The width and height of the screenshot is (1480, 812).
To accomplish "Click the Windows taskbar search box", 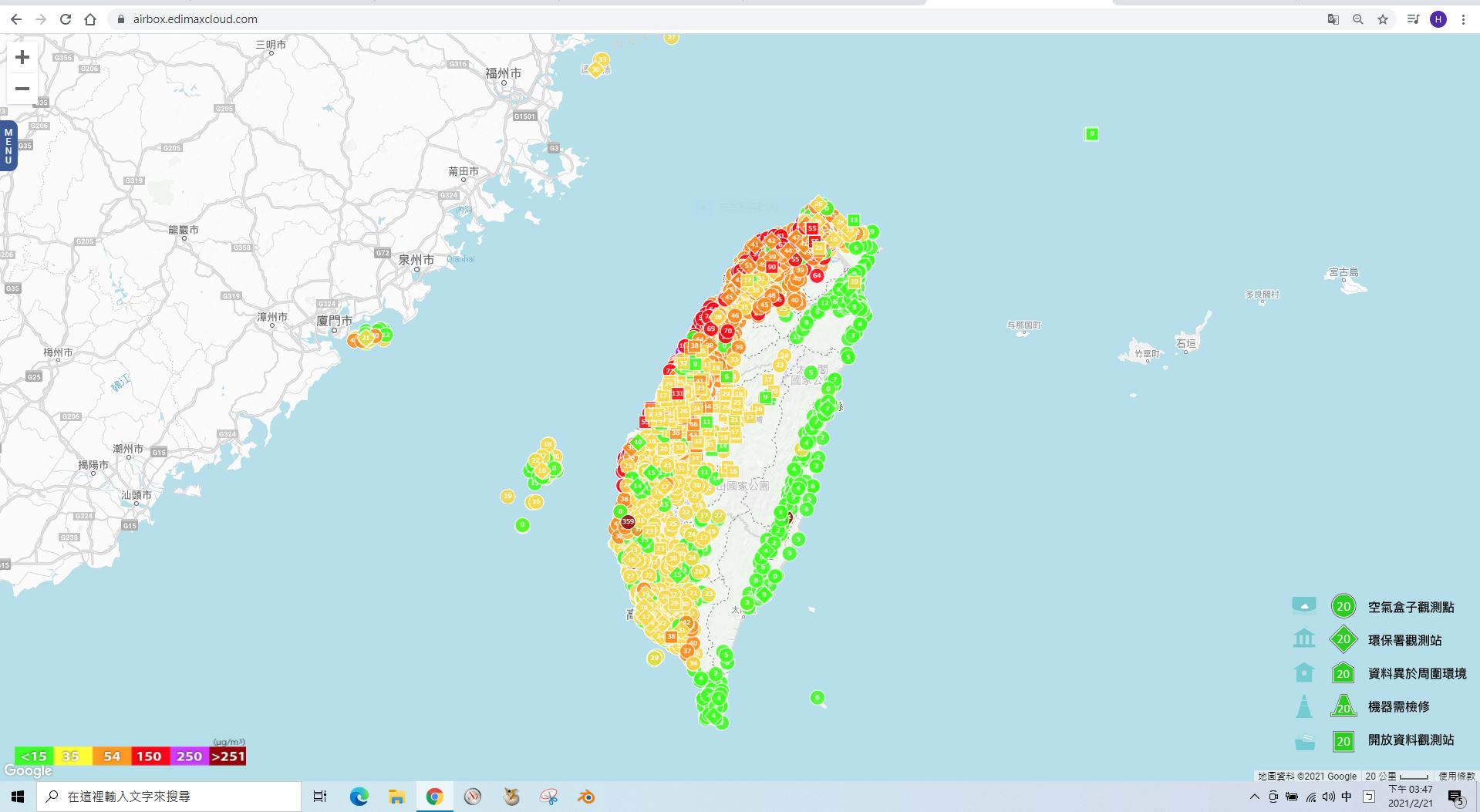I will tap(168, 797).
